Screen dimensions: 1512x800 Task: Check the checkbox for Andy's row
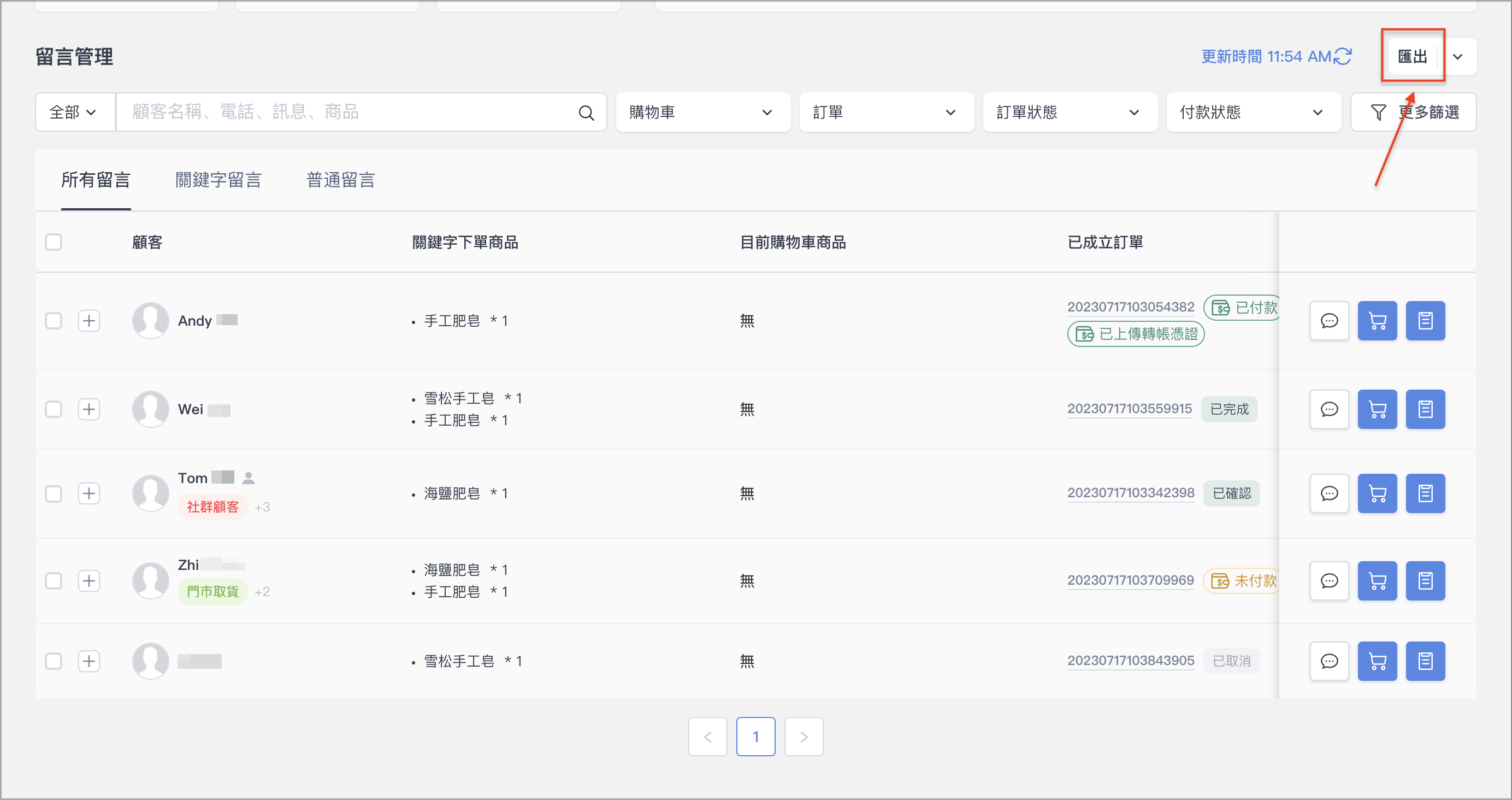point(54,321)
